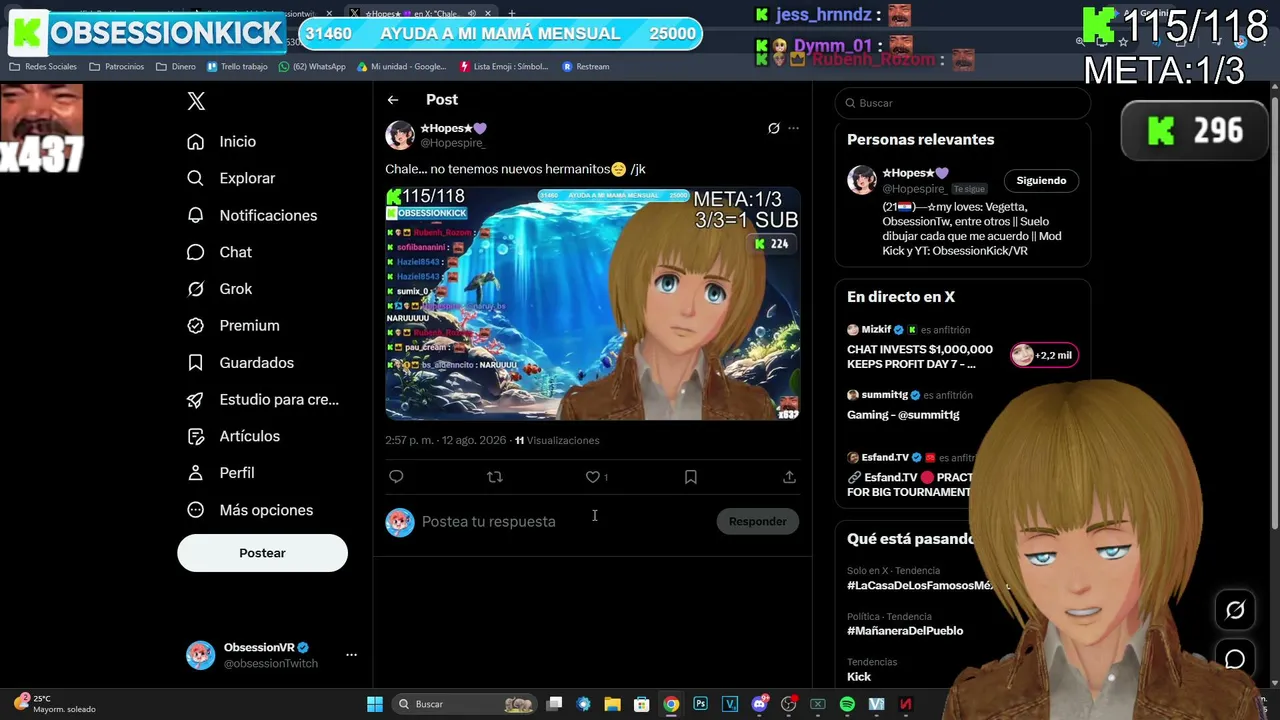Screen dimensions: 1280x720
Task: Open Trello trabajo bookmark
Action: [x=237, y=67]
